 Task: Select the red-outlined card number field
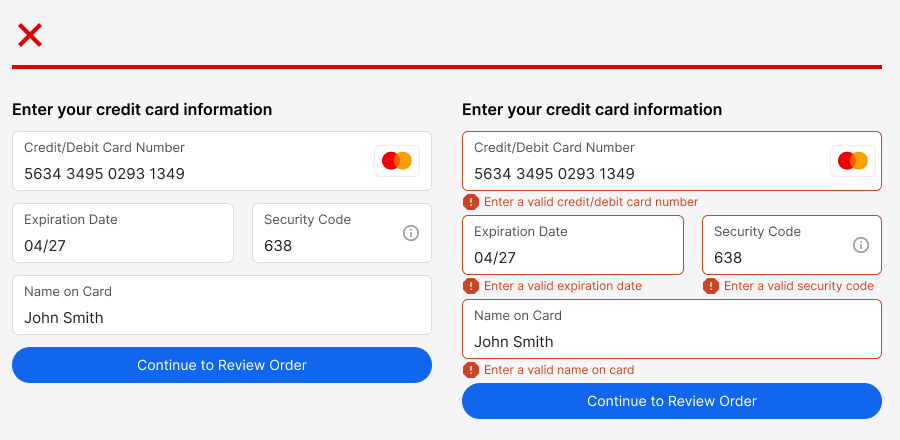click(x=640, y=162)
